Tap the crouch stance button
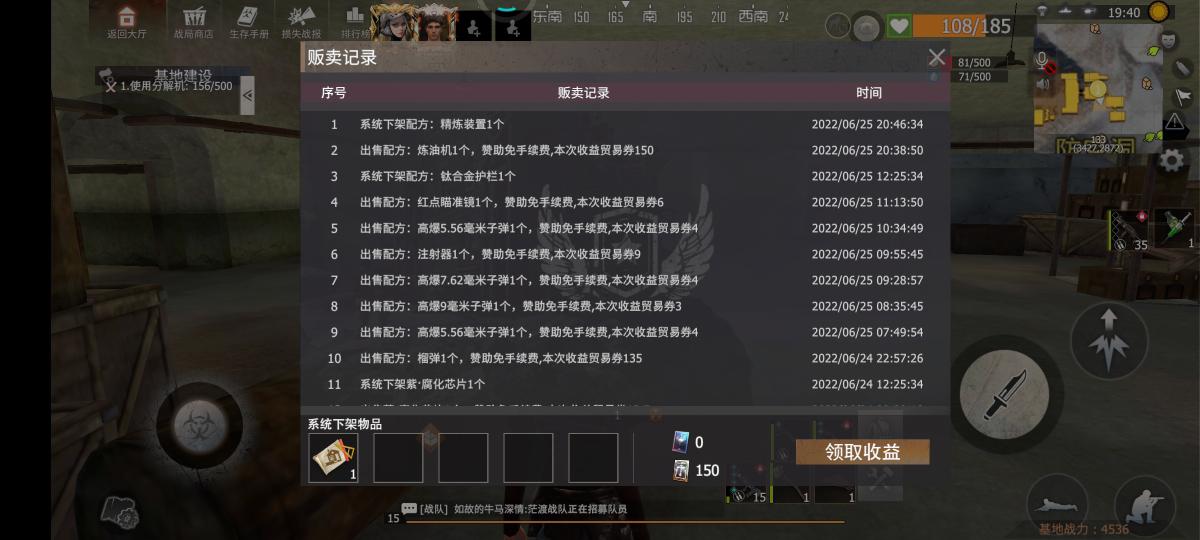1200x540 pixels. [1145, 504]
